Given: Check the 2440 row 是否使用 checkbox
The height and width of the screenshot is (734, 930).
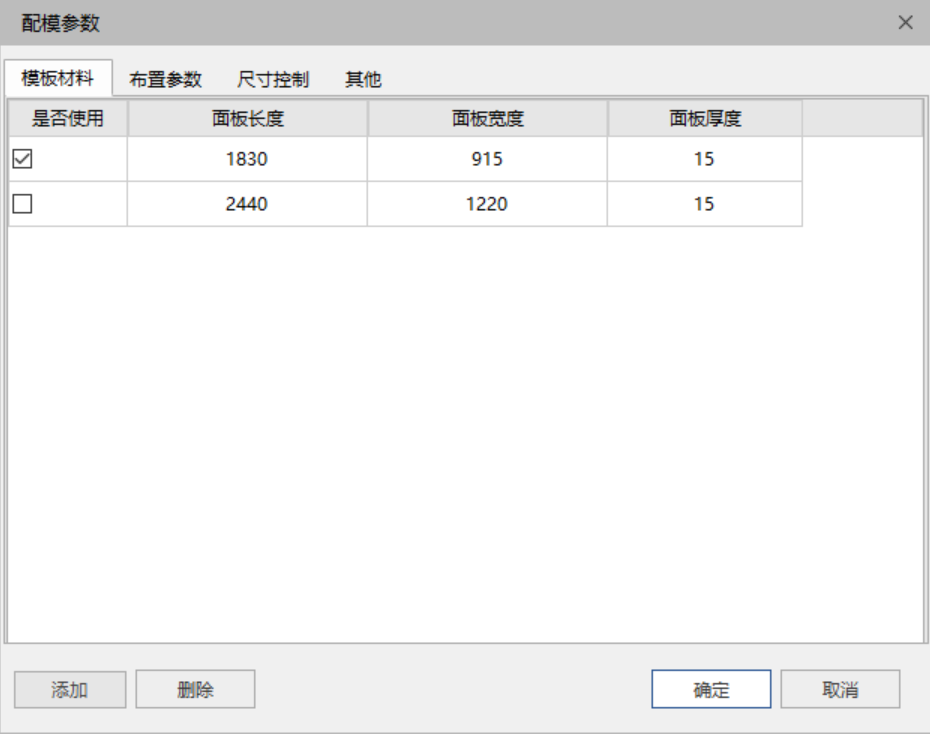Looking at the screenshot, I should click(23, 204).
